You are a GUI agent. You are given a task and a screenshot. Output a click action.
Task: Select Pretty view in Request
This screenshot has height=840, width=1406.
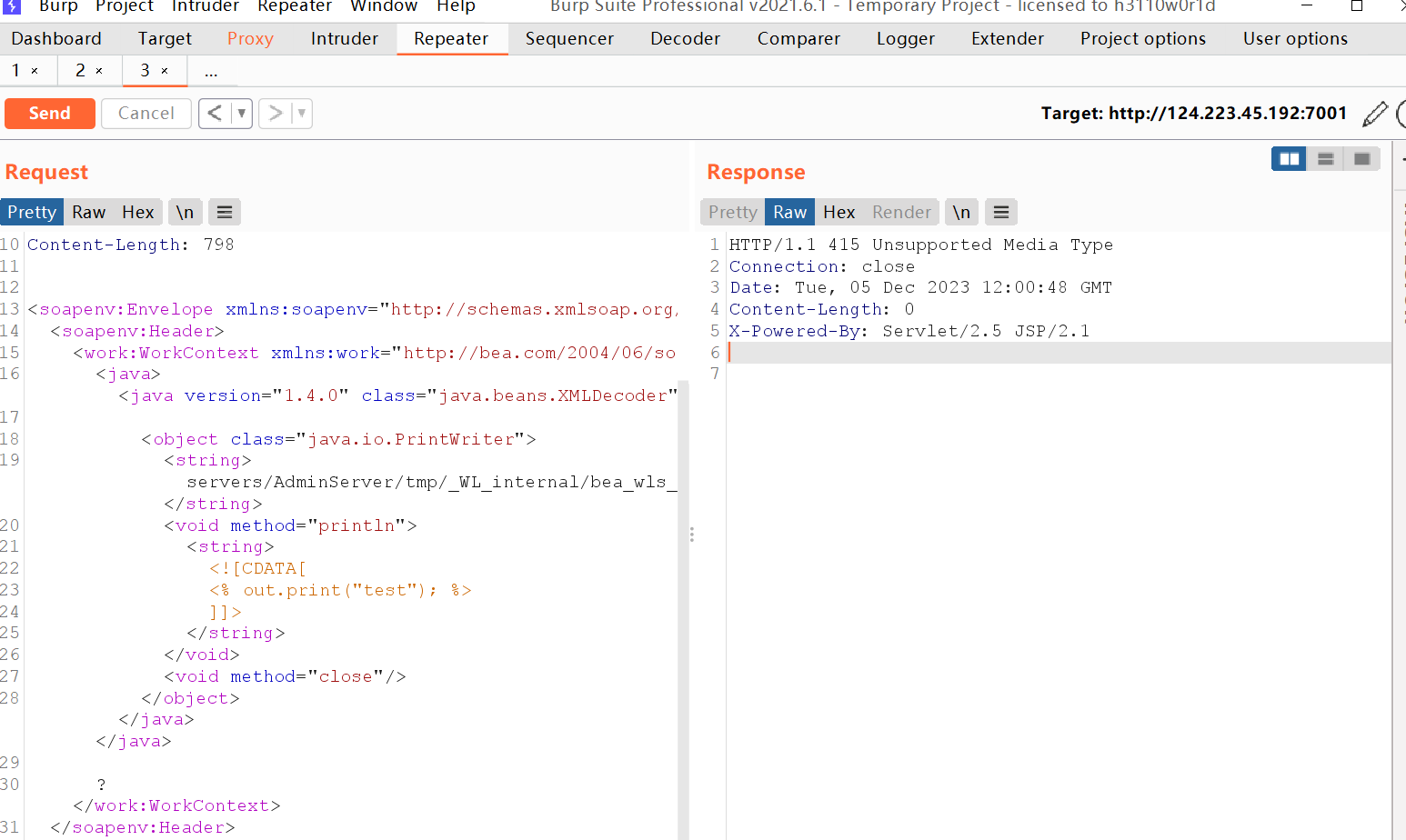32,212
